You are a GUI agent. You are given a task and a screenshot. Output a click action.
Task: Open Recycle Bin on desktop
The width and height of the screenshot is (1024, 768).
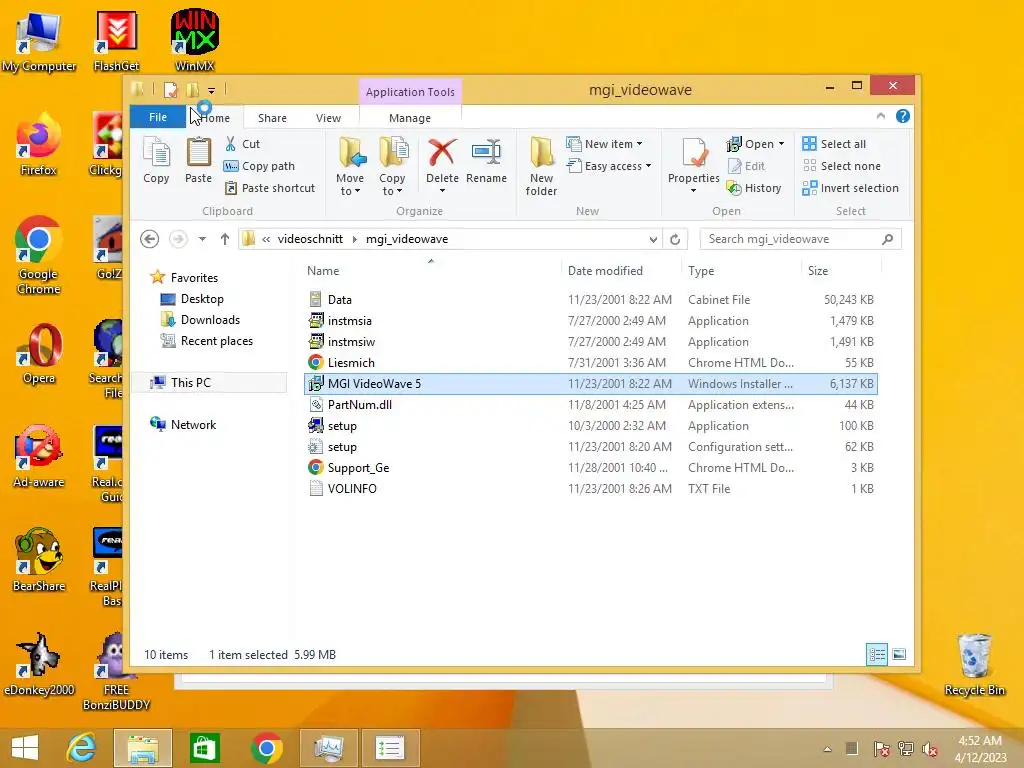974,665
